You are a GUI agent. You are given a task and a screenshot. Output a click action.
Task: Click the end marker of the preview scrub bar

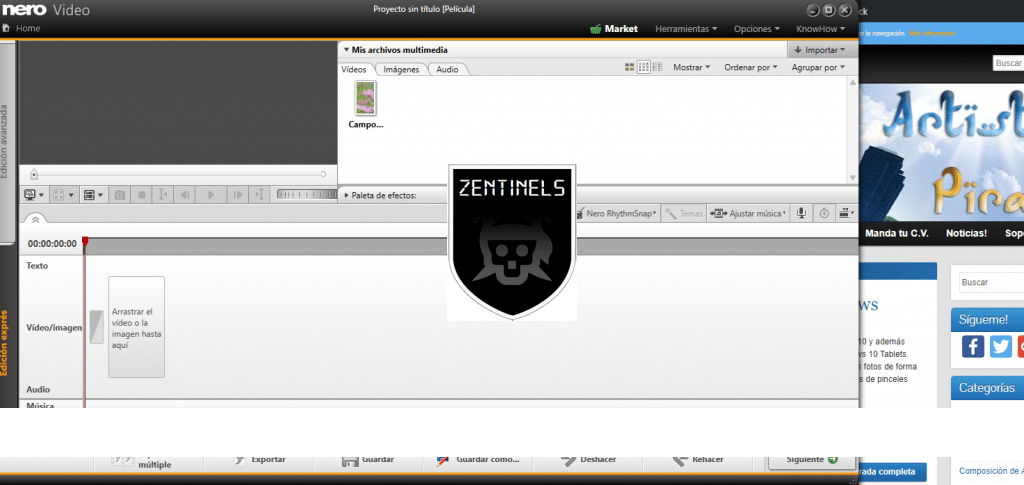[x=323, y=174]
